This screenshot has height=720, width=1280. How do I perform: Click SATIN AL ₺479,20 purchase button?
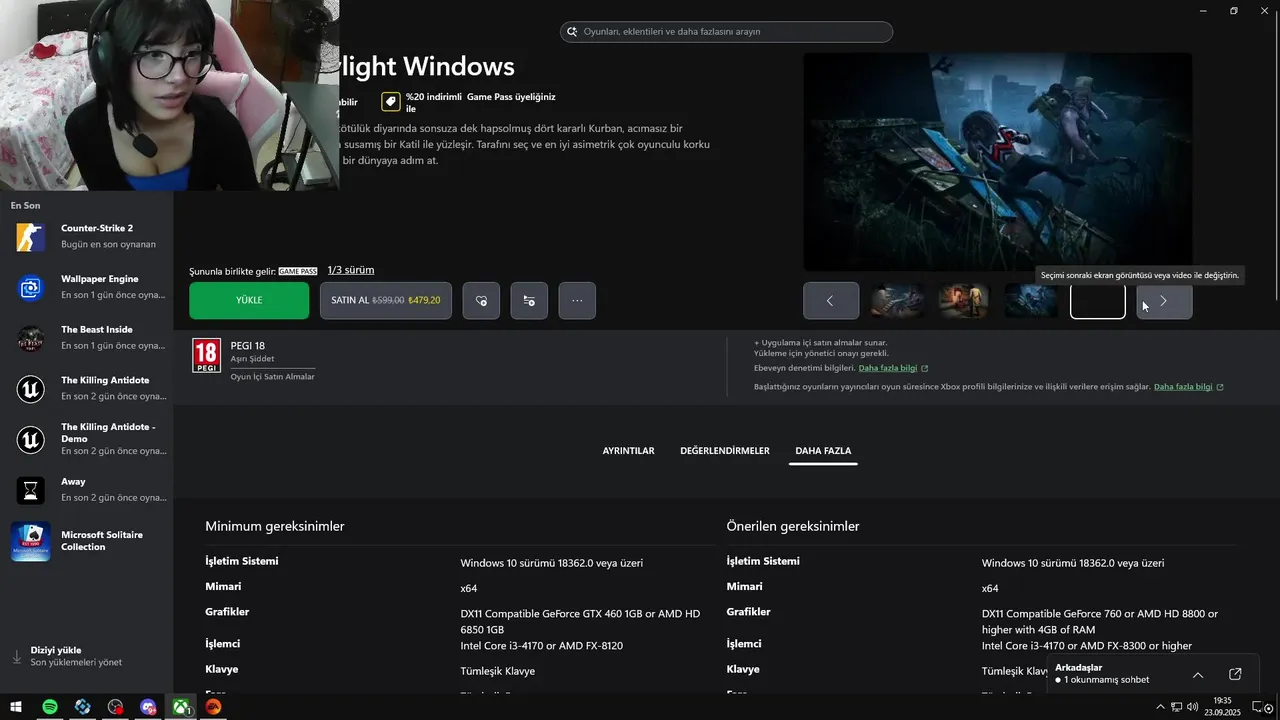click(x=386, y=300)
